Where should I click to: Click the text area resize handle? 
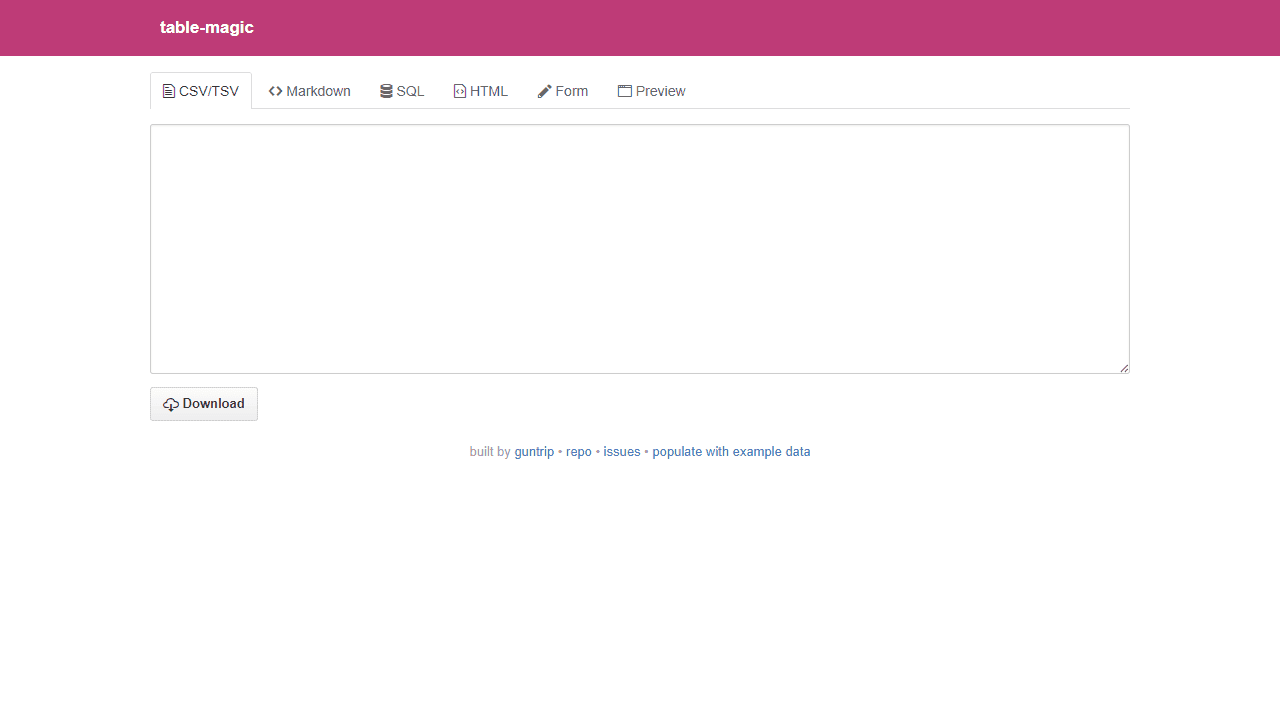pos(1124,368)
